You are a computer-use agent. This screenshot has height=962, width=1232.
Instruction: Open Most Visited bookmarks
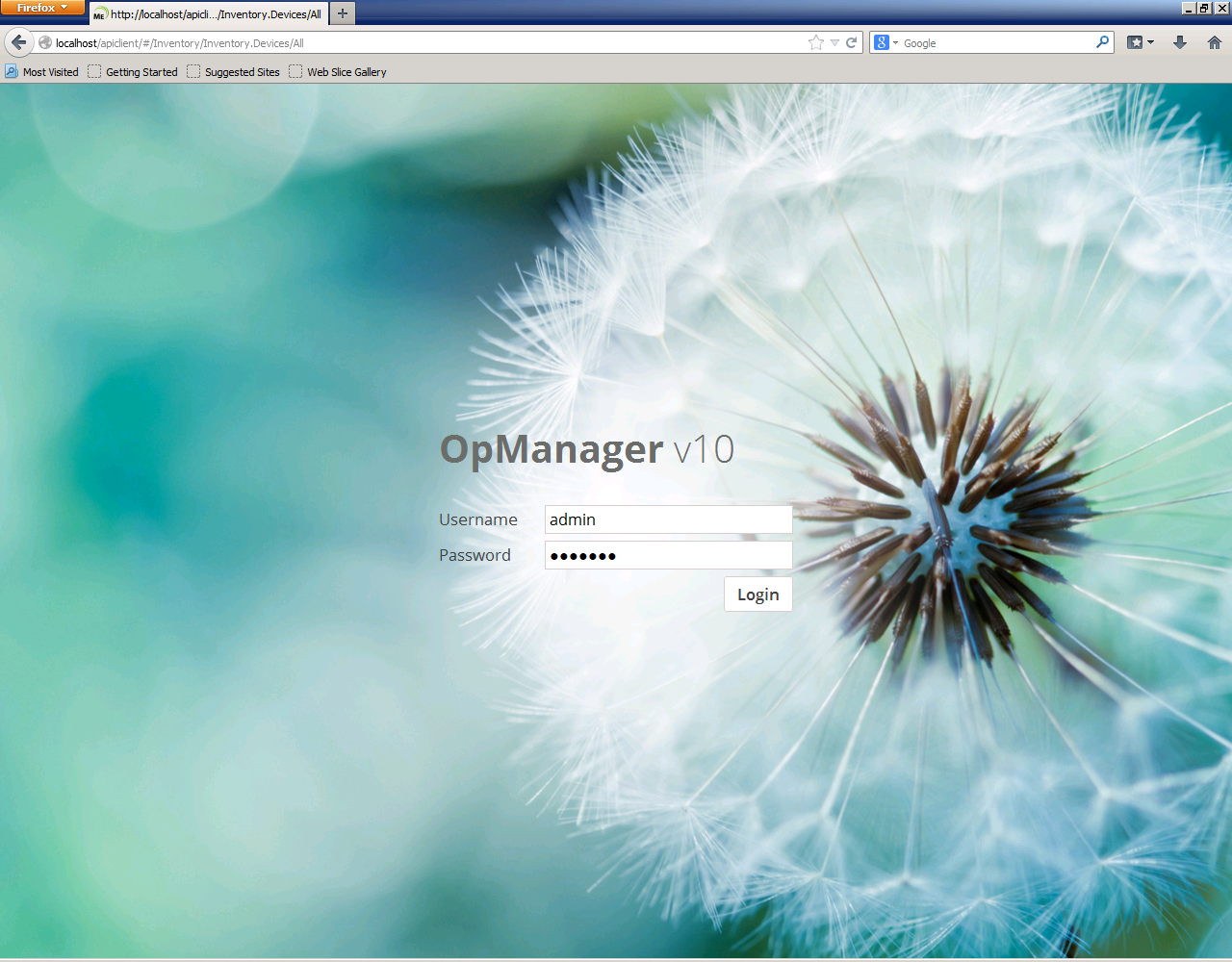42,72
